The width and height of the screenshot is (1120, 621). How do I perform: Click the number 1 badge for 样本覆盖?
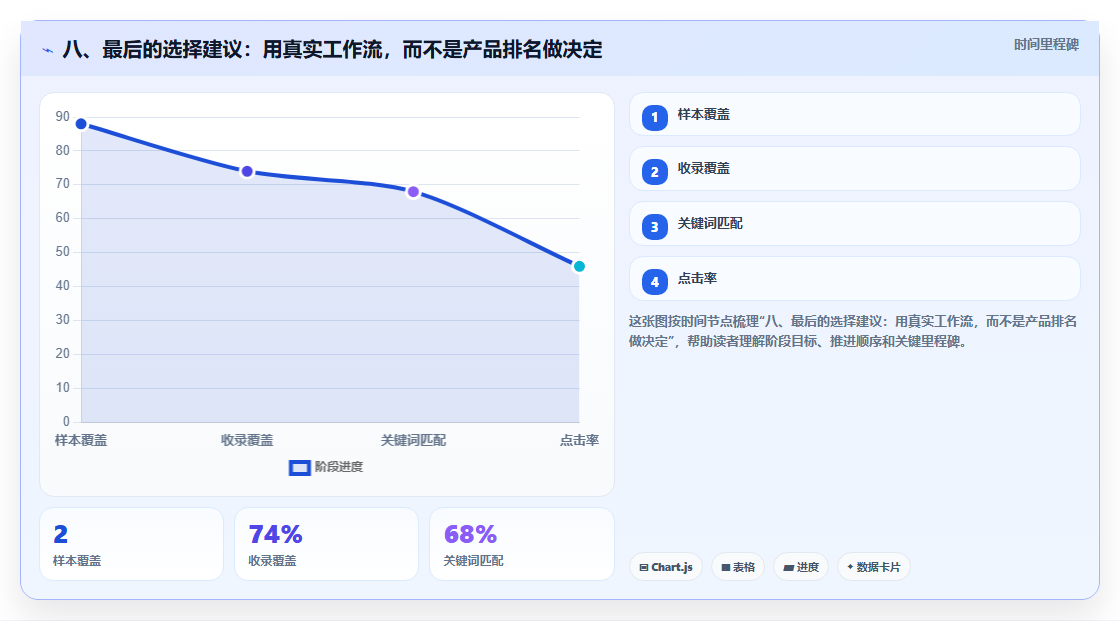[654, 117]
